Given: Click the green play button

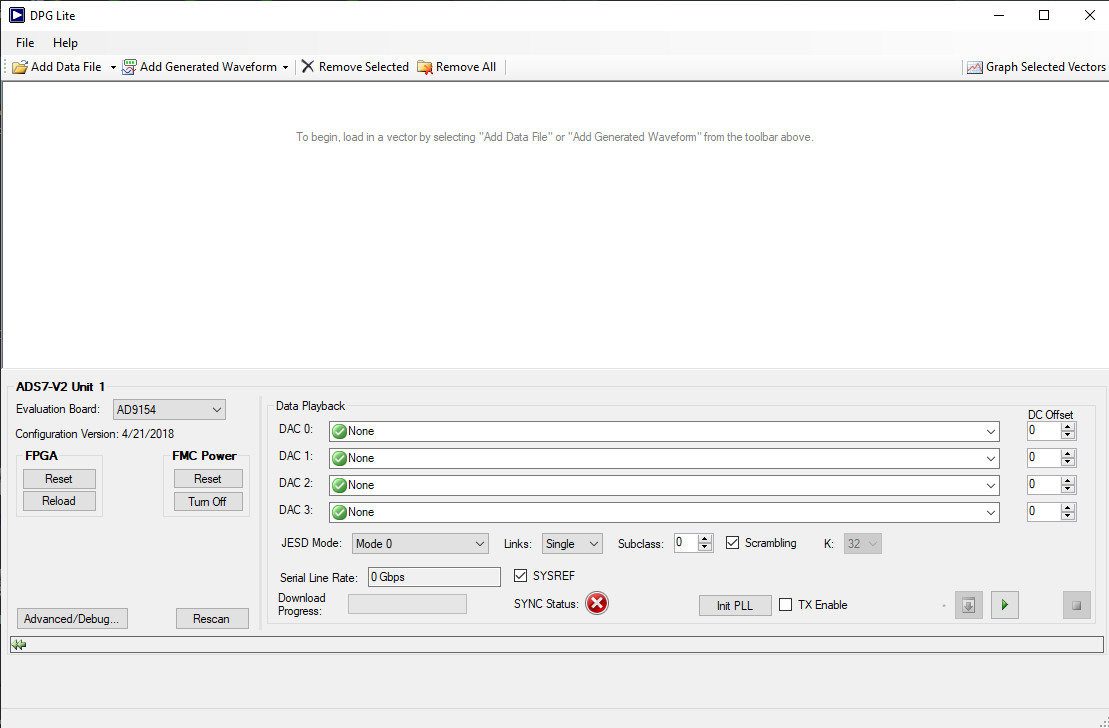Looking at the screenshot, I should click(1004, 606).
